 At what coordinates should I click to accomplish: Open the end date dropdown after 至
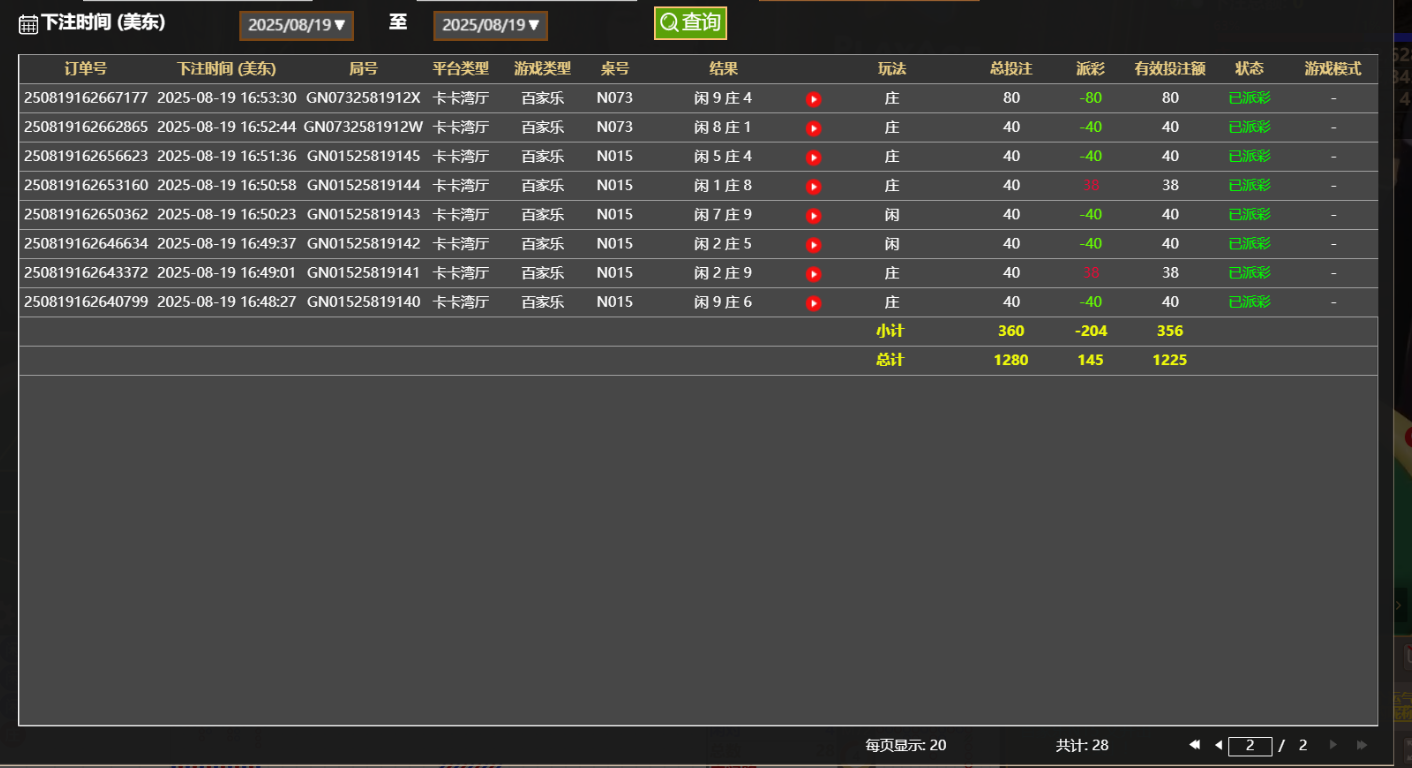(490, 26)
